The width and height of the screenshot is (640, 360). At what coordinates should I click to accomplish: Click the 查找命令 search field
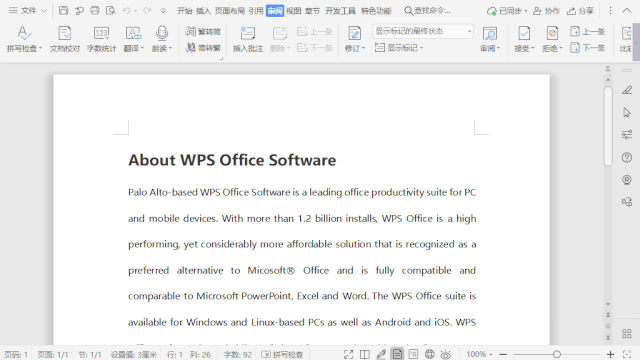[428, 11]
